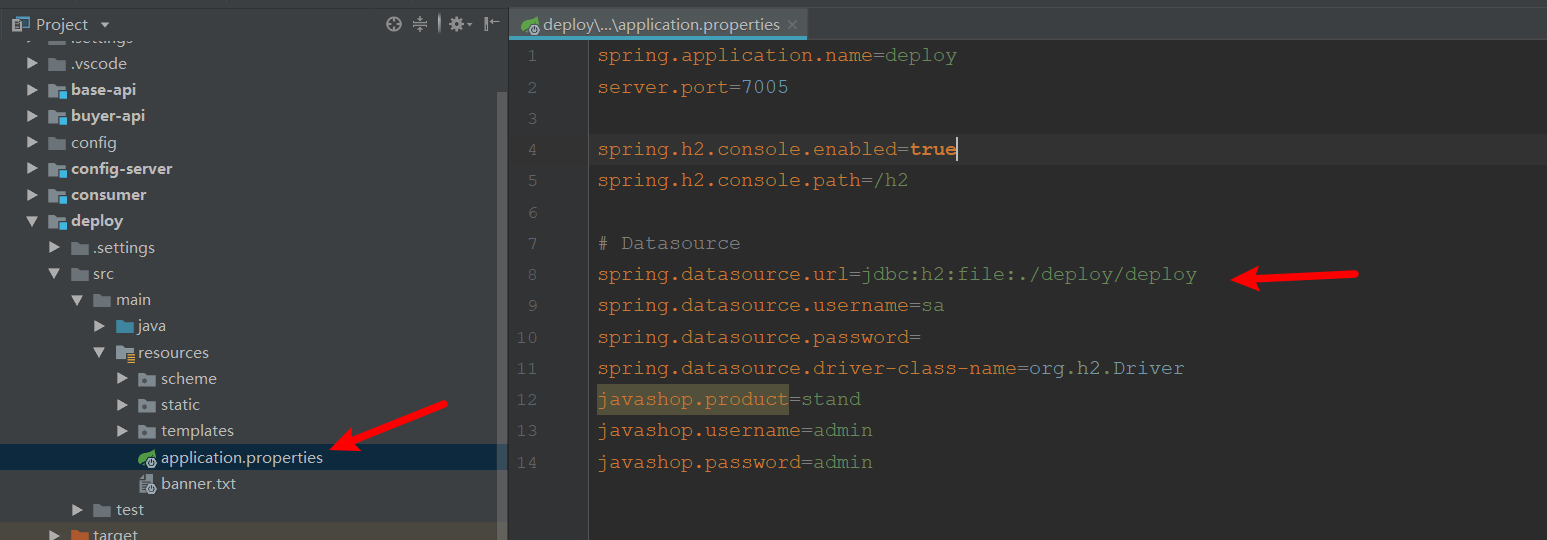Image resolution: width=1547 pixels, height=540 pixels.
Task: Select the config-server module icon
Action: click(57, 169)
